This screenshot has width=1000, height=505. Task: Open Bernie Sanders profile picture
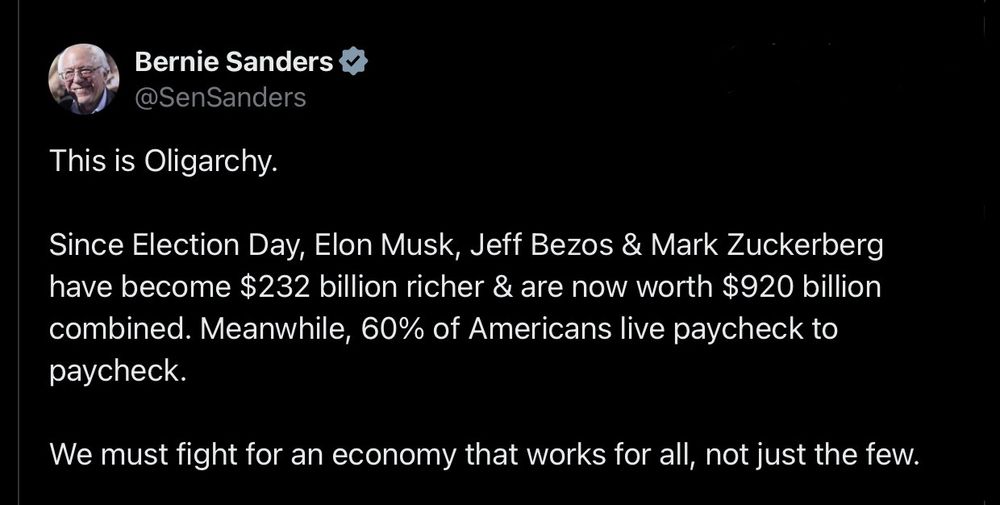point(84,79)
